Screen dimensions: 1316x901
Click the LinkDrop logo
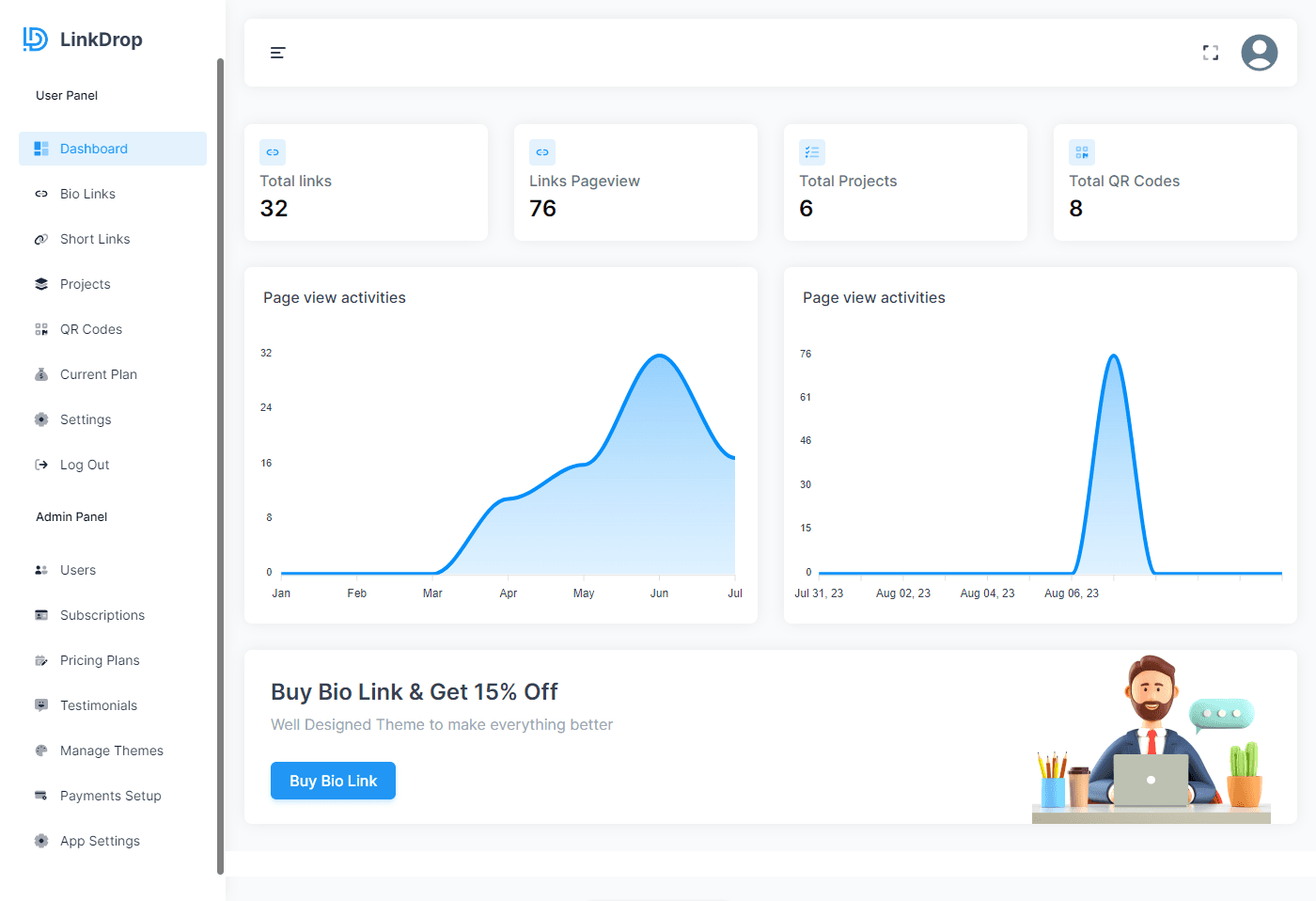point(83,40)
